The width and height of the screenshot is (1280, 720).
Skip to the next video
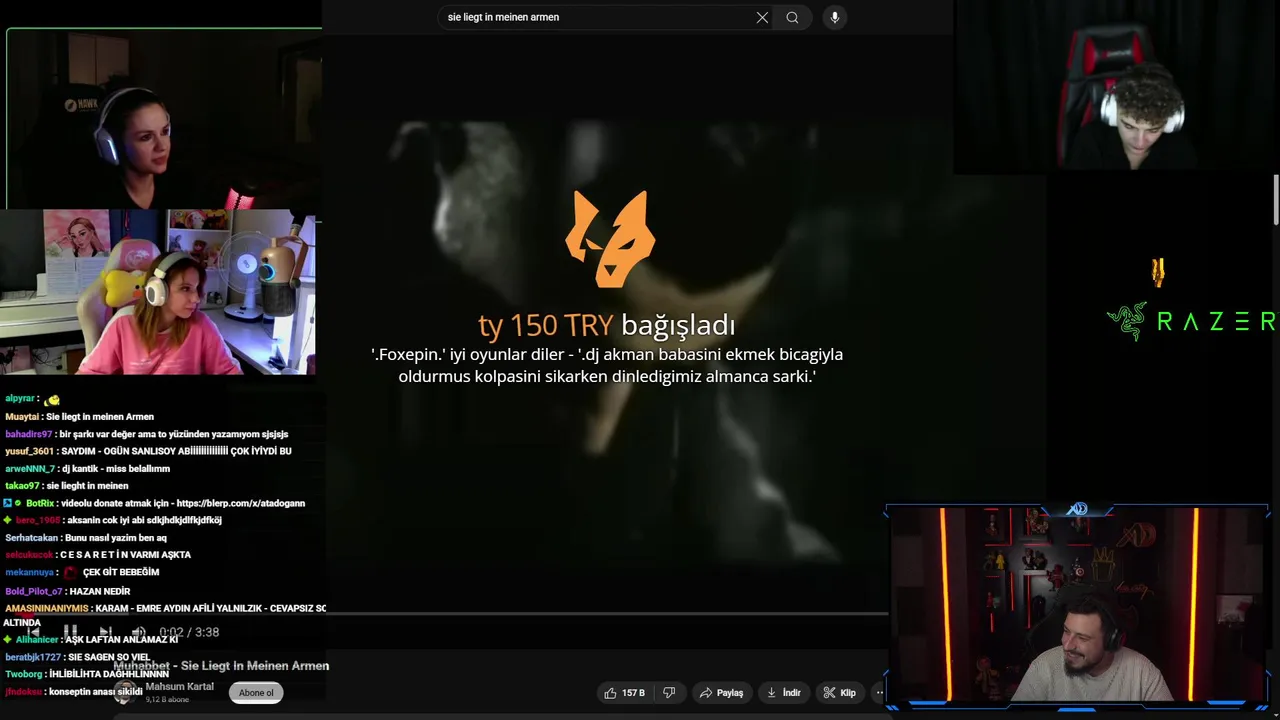tap(105, 632)
